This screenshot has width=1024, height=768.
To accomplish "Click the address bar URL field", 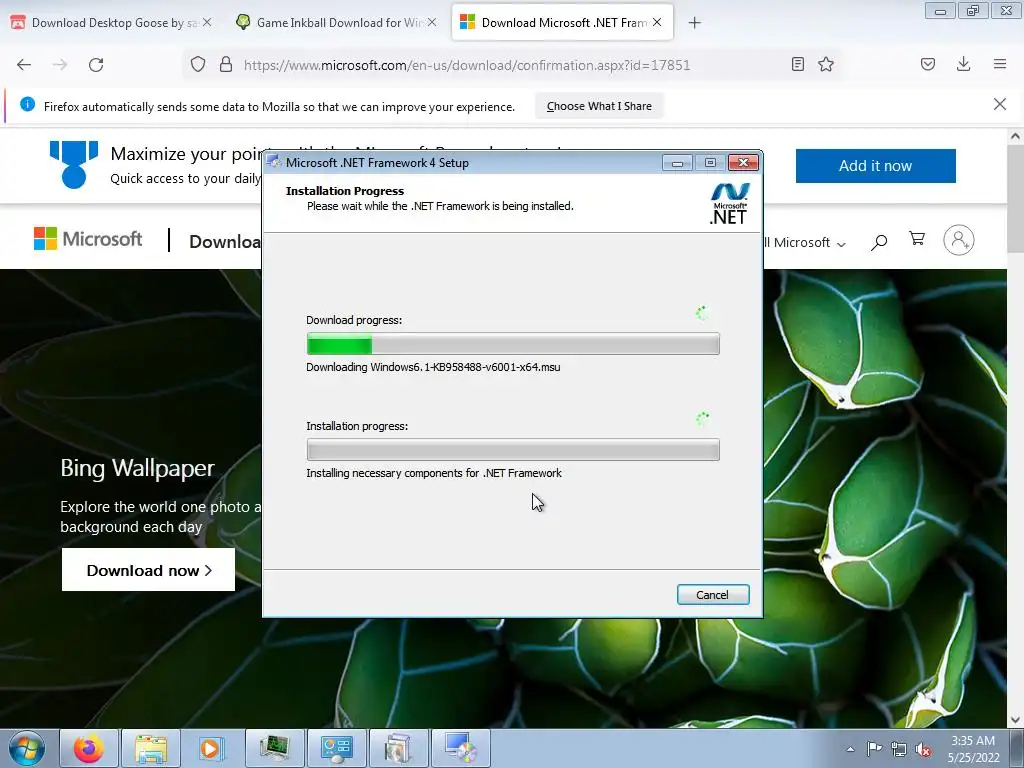I will tap(466, 65).
